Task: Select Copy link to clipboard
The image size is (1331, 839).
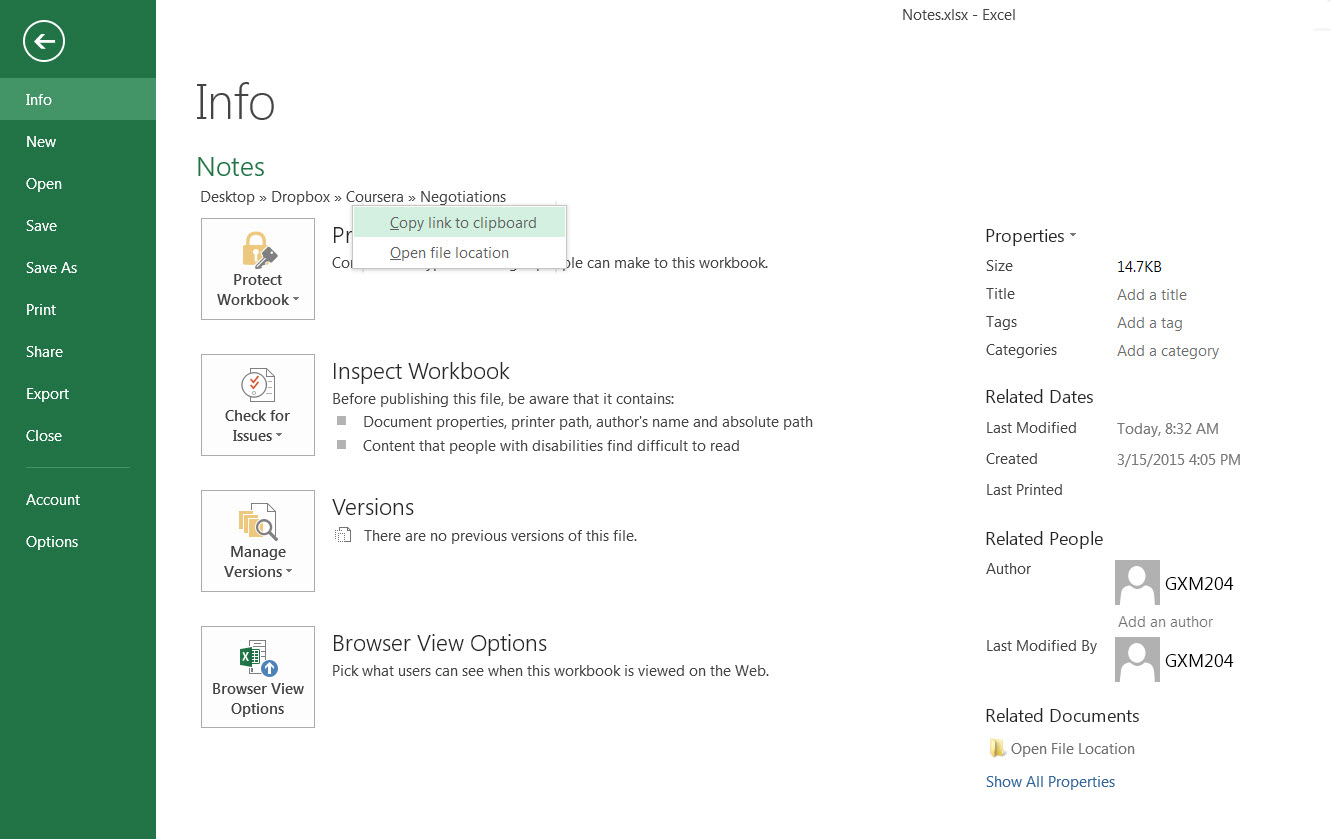Action: [462, 223]
